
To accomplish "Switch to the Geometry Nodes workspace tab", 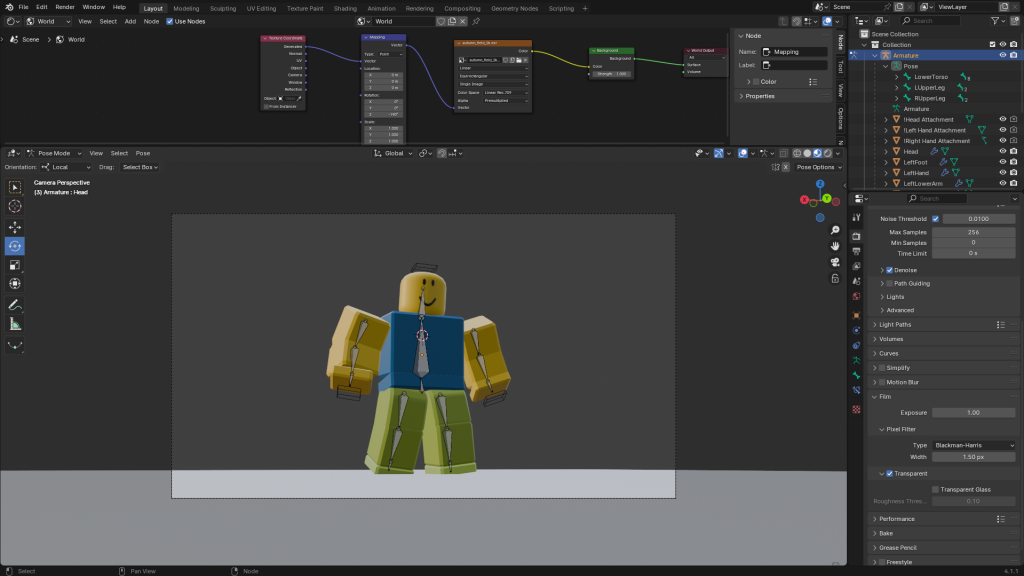I will click(515, 8).
